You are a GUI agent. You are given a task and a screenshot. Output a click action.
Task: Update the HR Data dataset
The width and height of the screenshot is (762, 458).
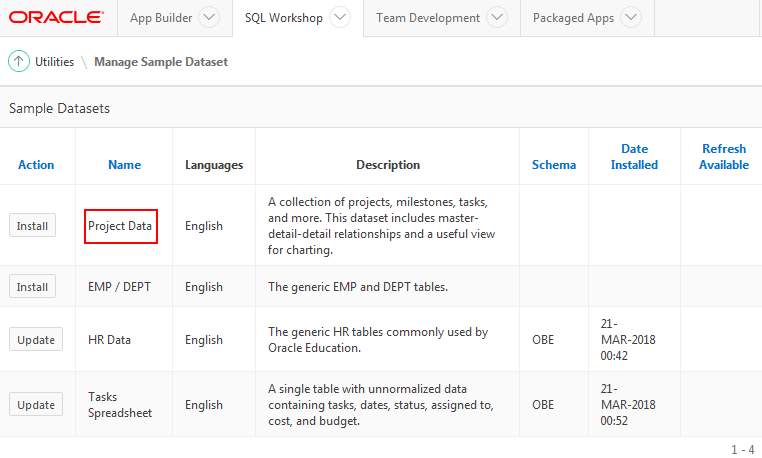coord(36,340)
